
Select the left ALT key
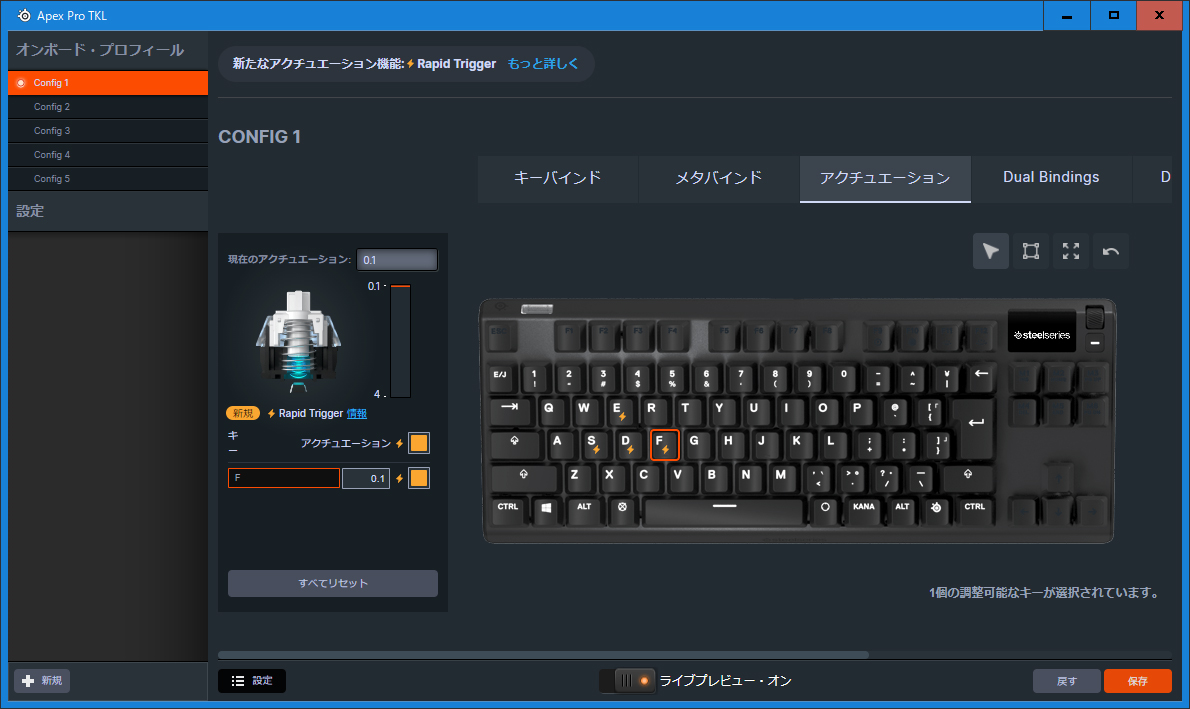(584, 509)
